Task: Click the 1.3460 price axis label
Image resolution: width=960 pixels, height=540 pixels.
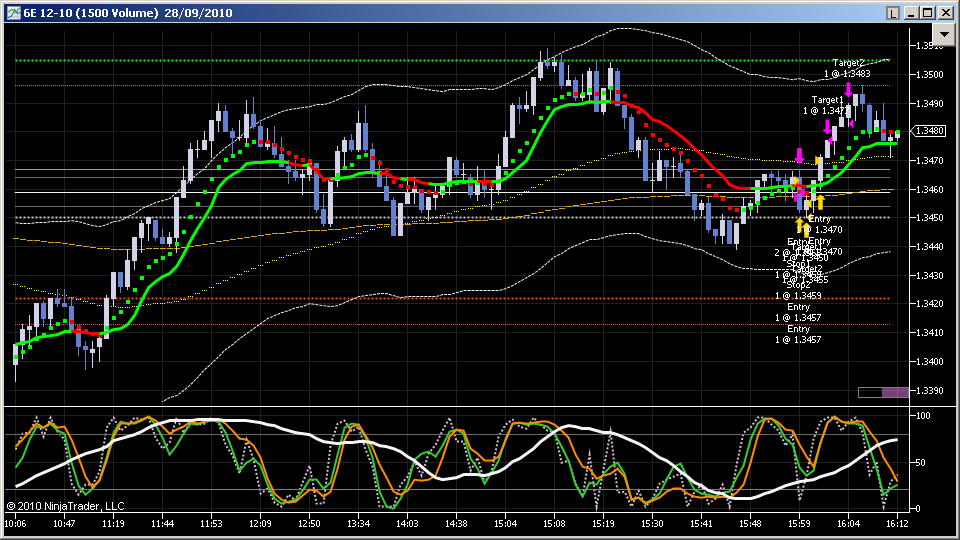Action: tap(929, 189)
